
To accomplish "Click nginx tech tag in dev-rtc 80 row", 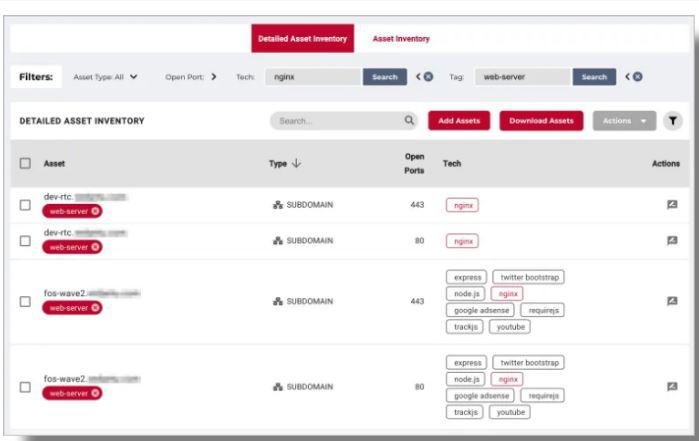I will [462, 241].
